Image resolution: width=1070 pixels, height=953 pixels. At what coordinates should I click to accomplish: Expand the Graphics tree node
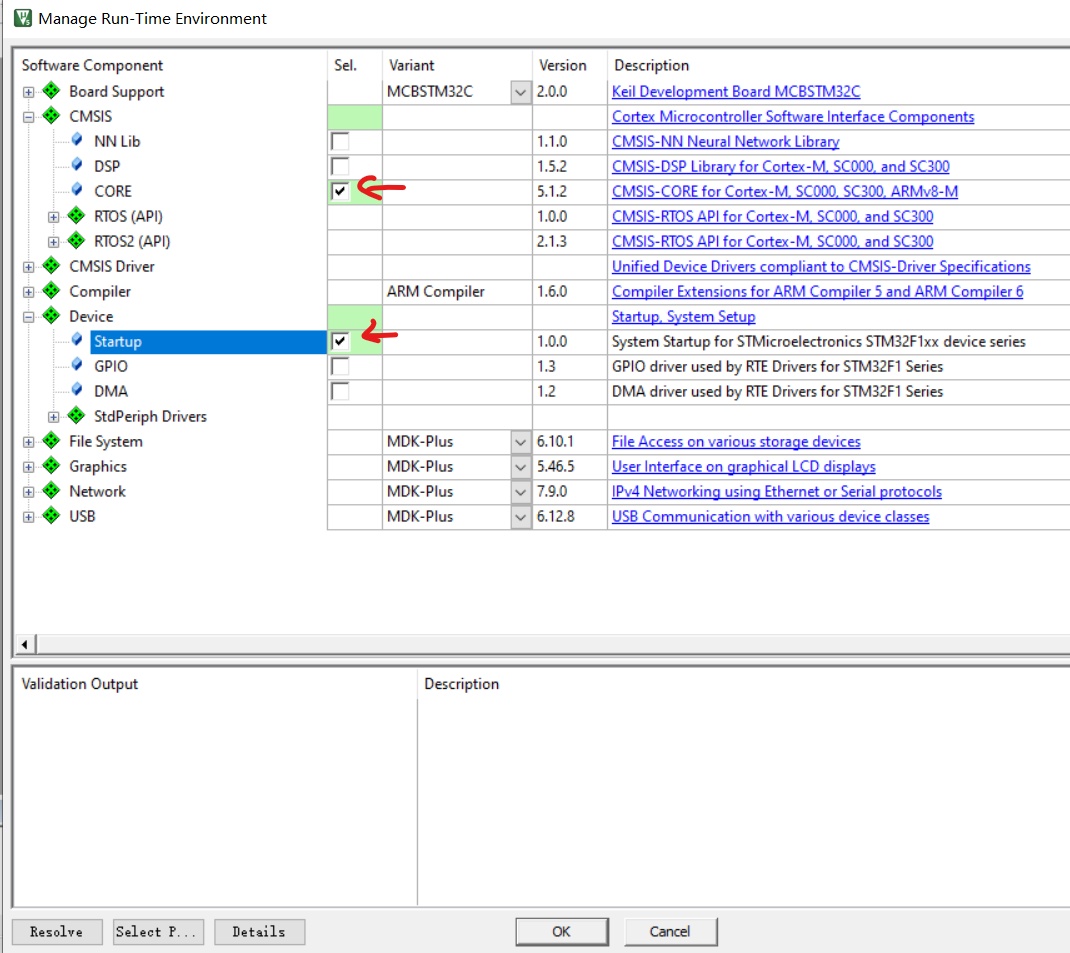tap(29, 467)
